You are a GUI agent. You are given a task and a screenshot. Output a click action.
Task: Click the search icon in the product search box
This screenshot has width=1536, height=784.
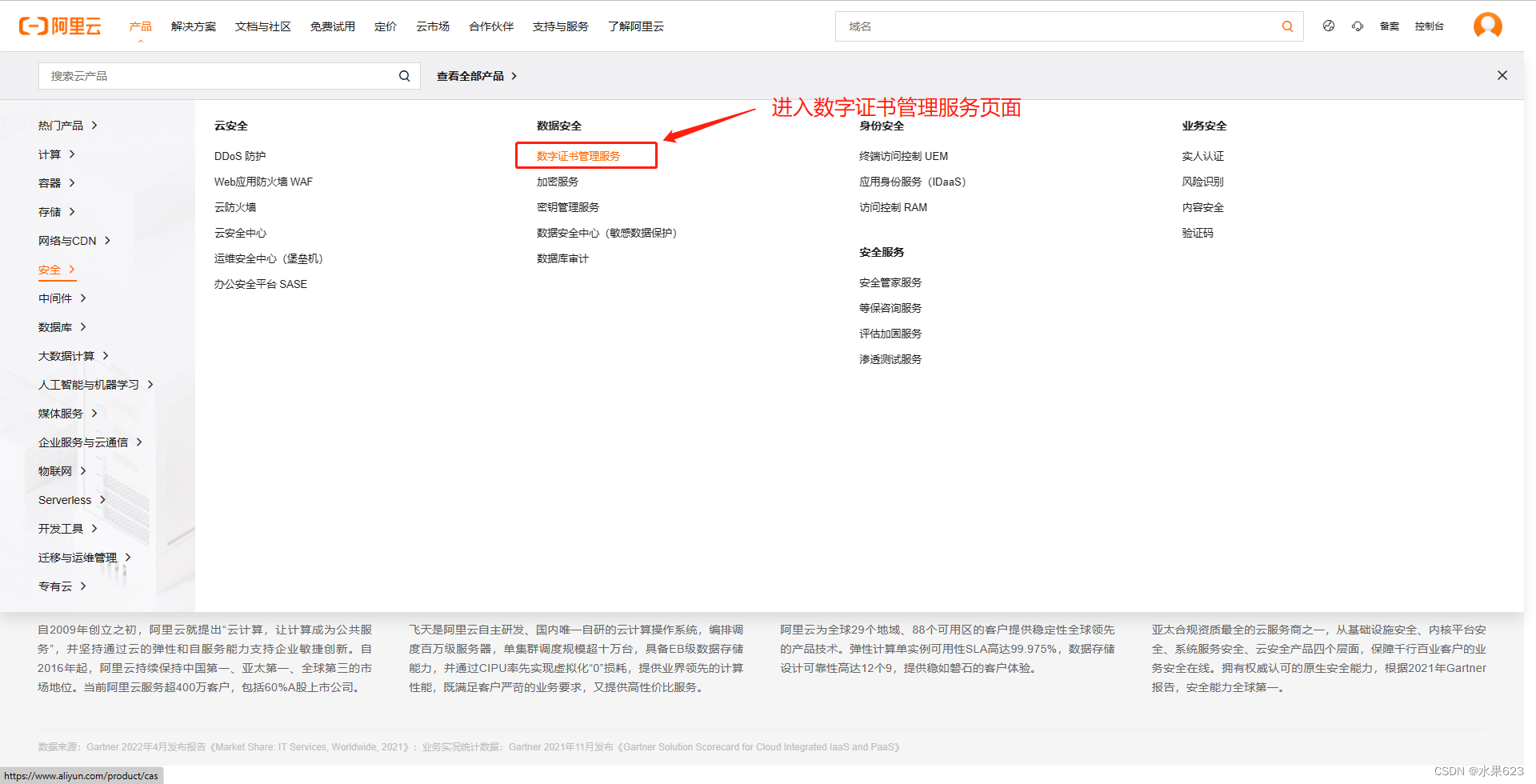tap(404, 75)
